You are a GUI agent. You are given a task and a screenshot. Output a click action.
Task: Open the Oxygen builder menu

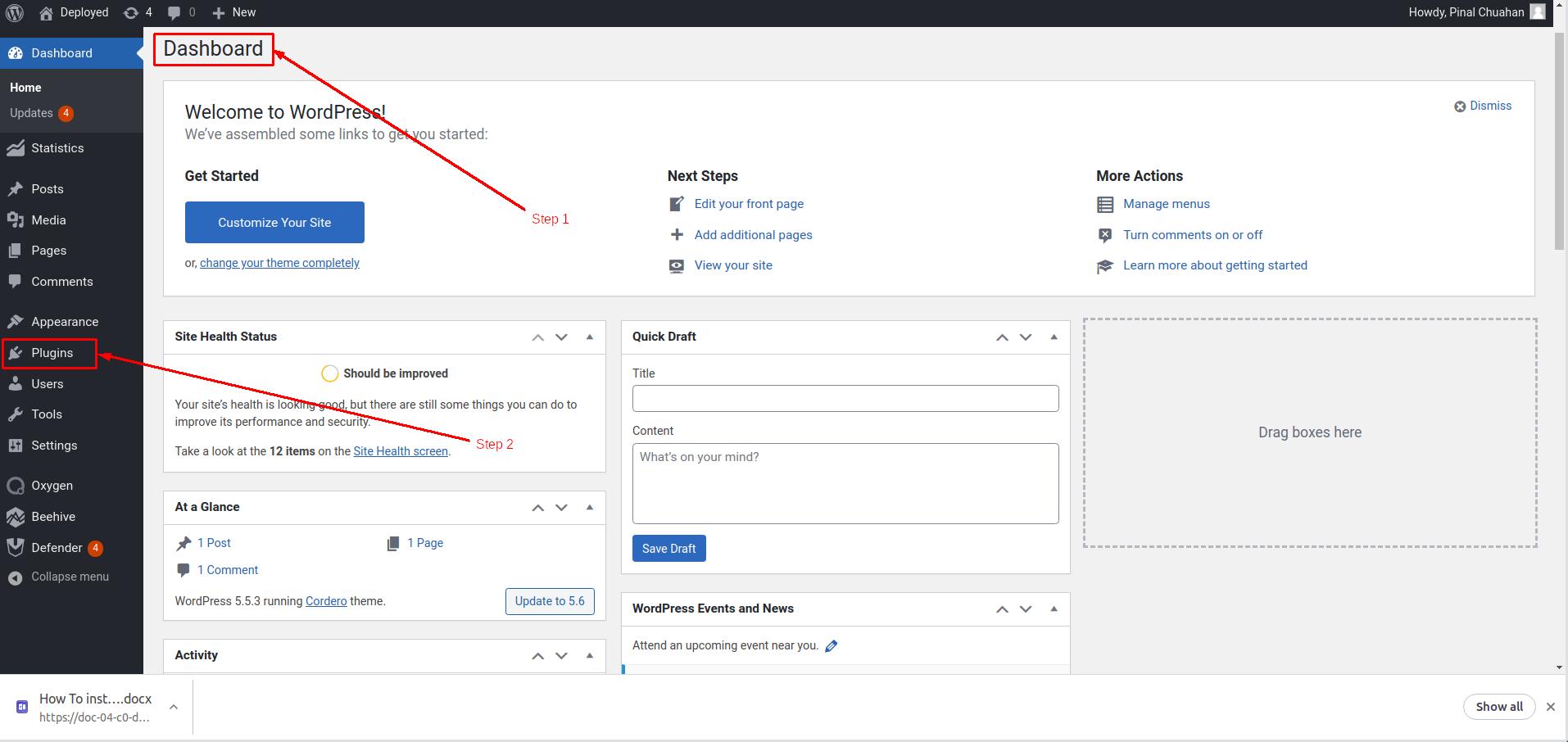tap(71, 486)
